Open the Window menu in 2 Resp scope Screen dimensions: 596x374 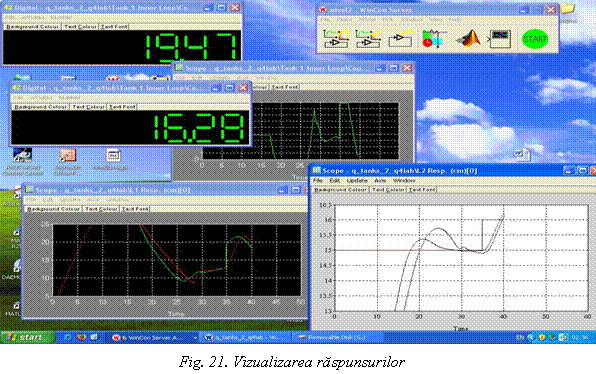point(404,180)
